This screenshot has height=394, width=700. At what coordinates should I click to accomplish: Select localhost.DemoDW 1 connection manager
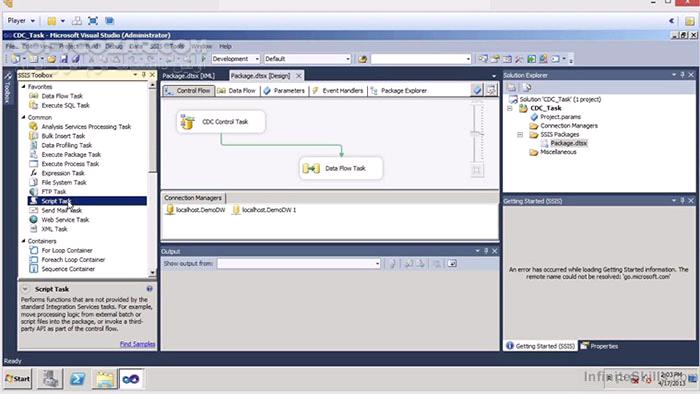264,210
